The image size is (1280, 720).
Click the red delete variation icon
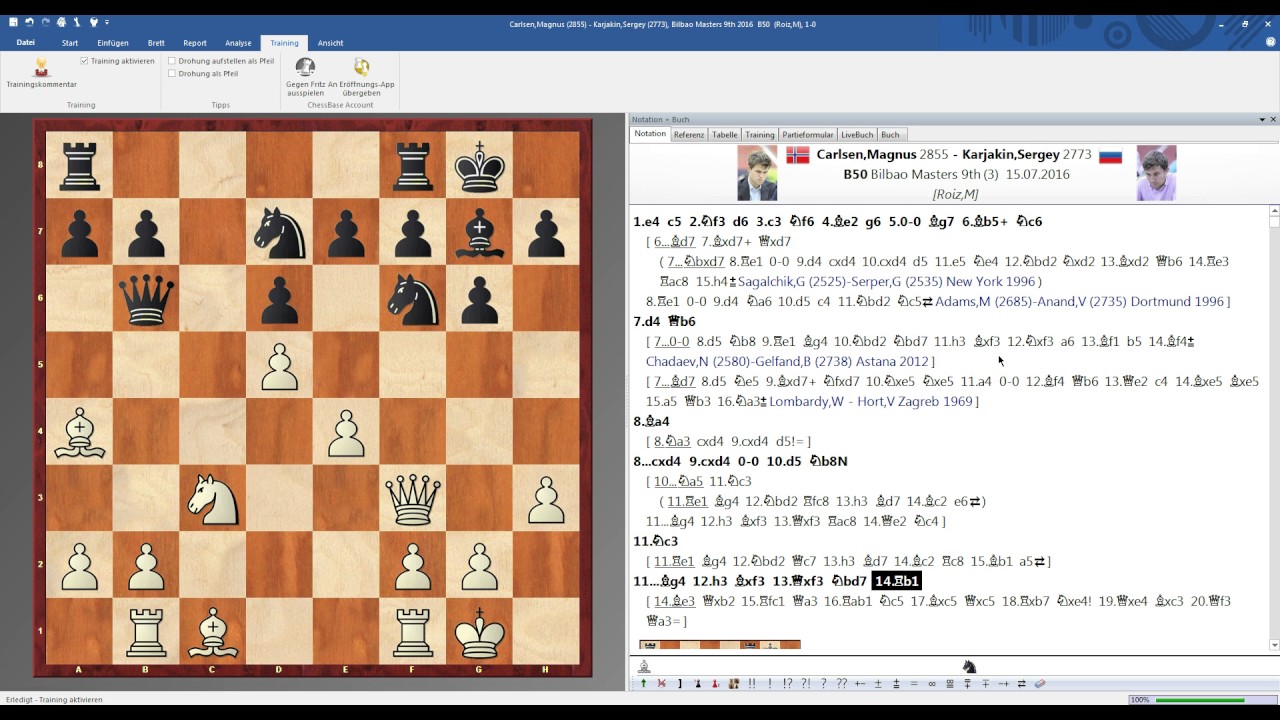tap(661, 684)
